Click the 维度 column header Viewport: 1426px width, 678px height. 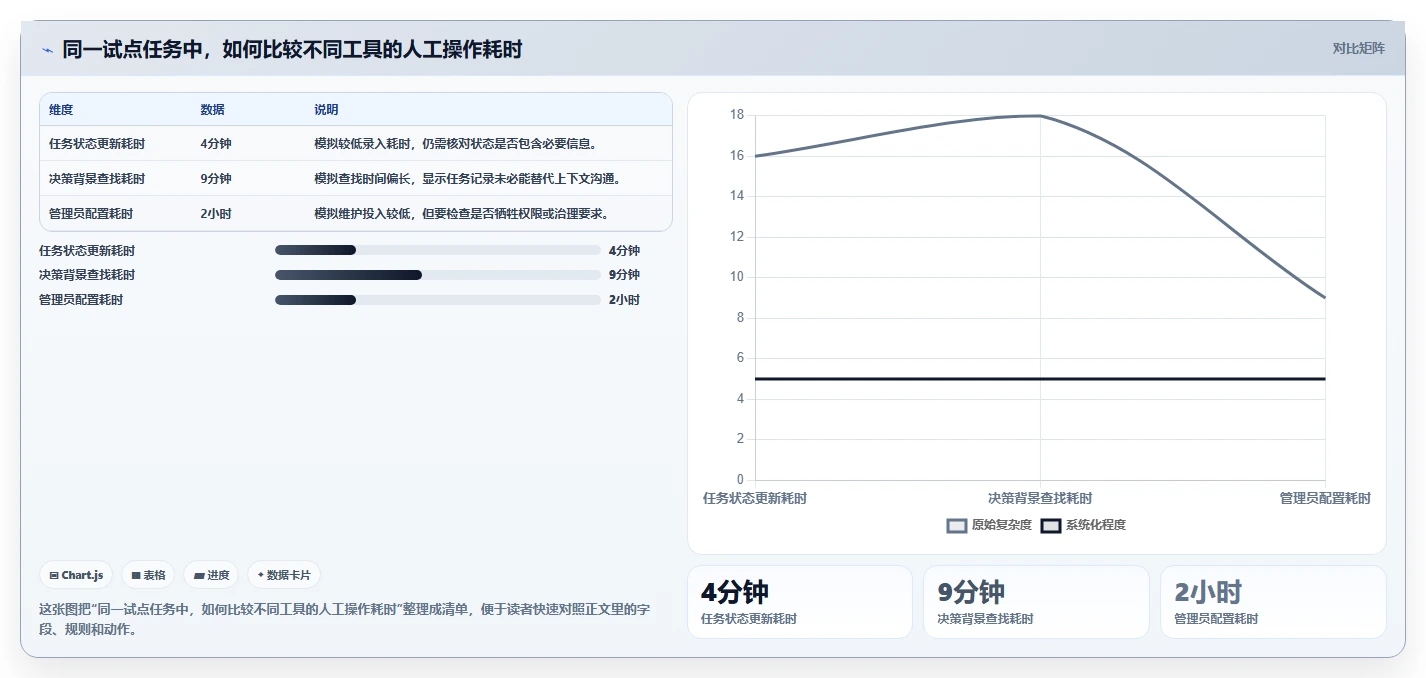[61, 110]
